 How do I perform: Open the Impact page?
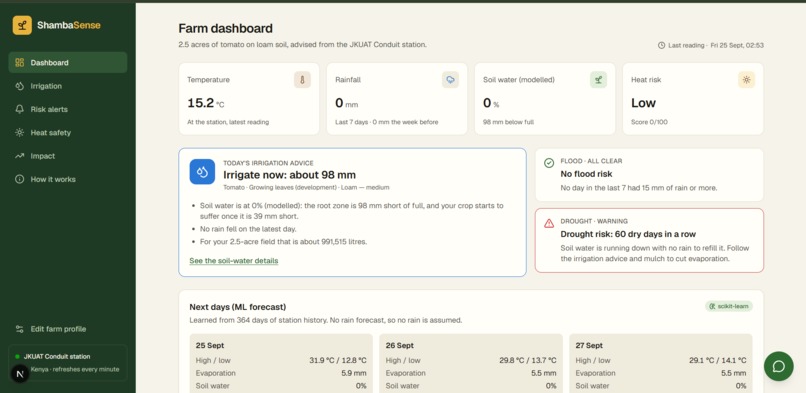coord(68,156)
